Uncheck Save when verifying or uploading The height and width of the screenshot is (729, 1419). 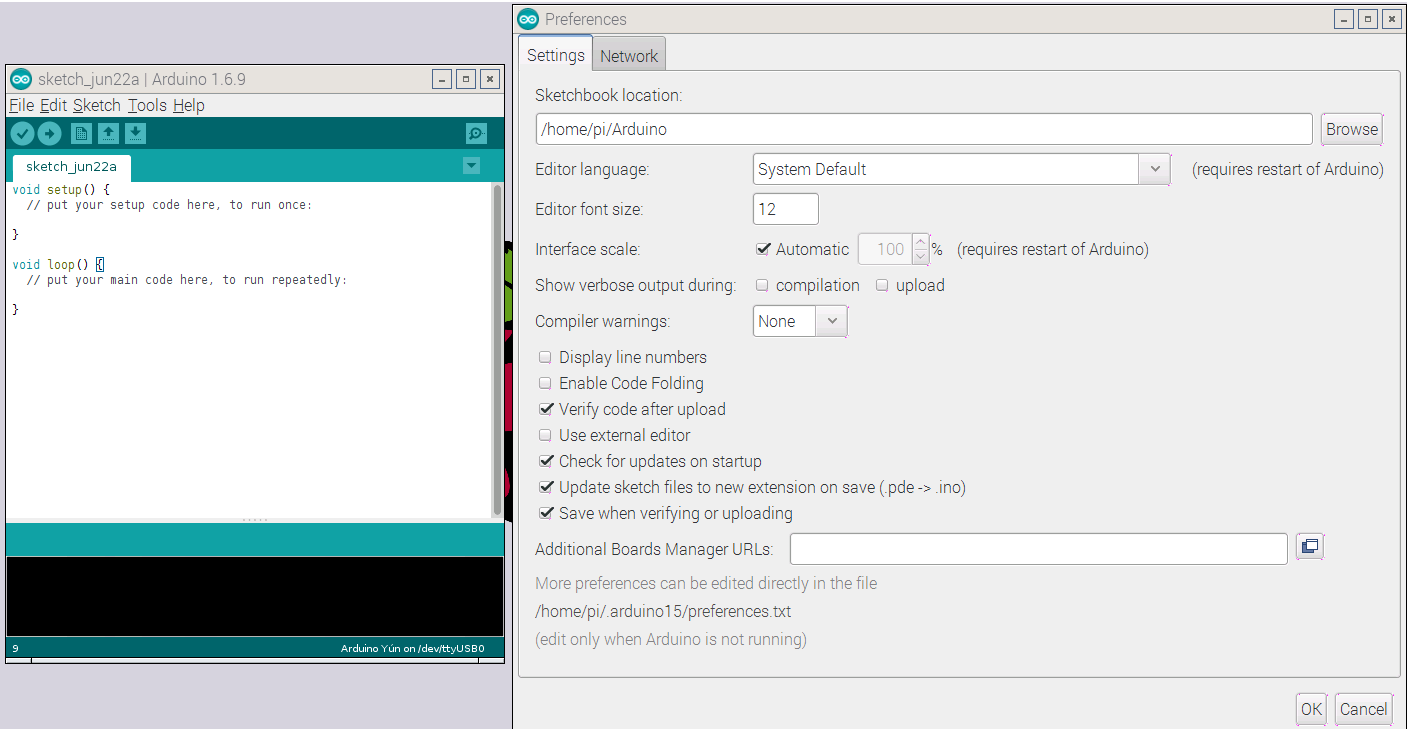pyautogui.click(x=546, y=513)
